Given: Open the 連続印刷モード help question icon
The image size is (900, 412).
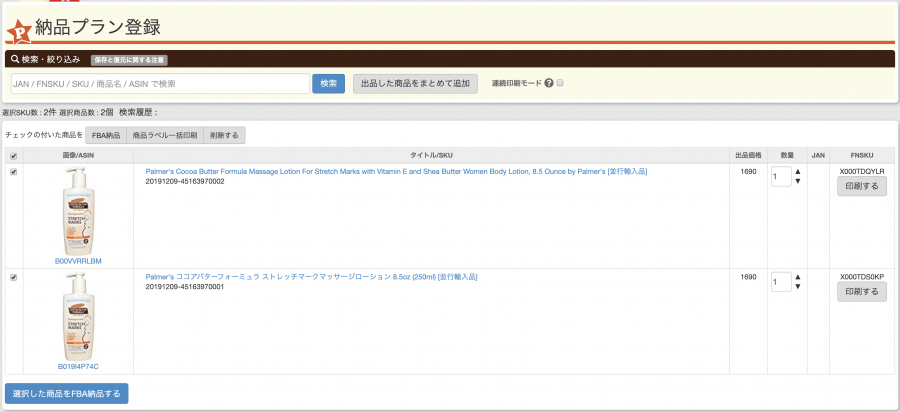Looking at the screenshot, I should click(549, 83).
